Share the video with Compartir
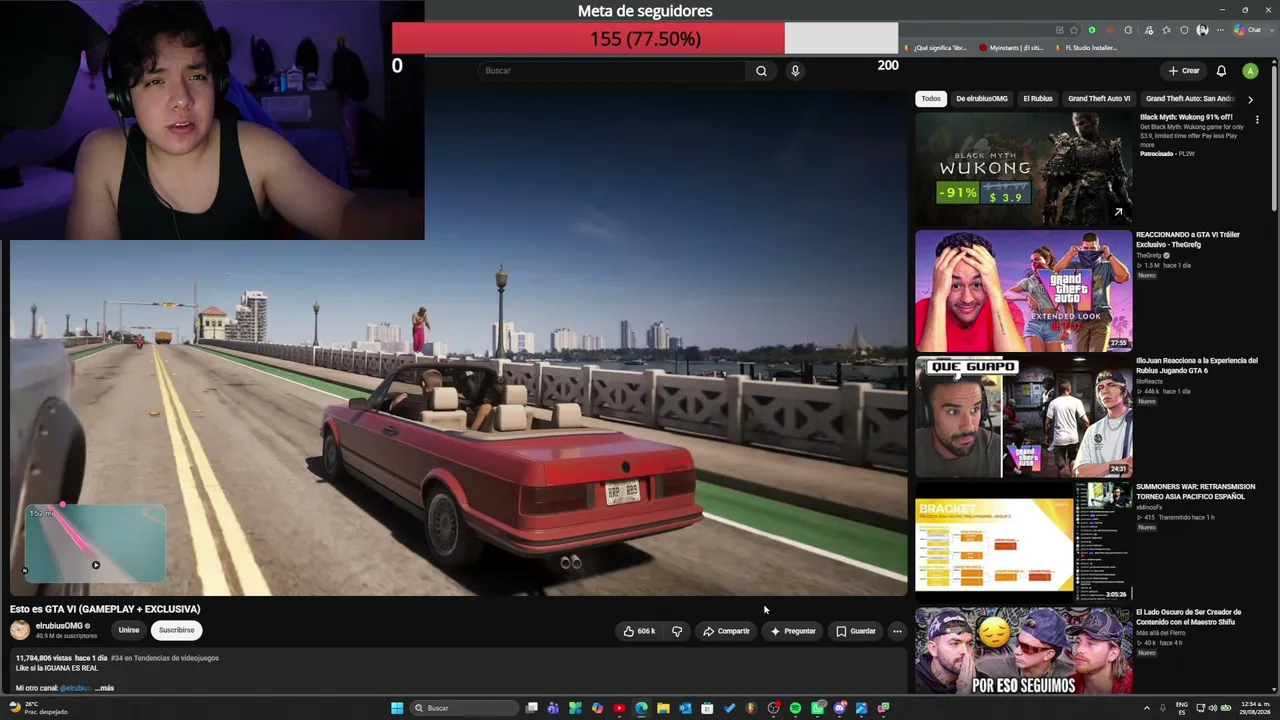Screen dimensions: 1280x720 [x=726, y=631]
